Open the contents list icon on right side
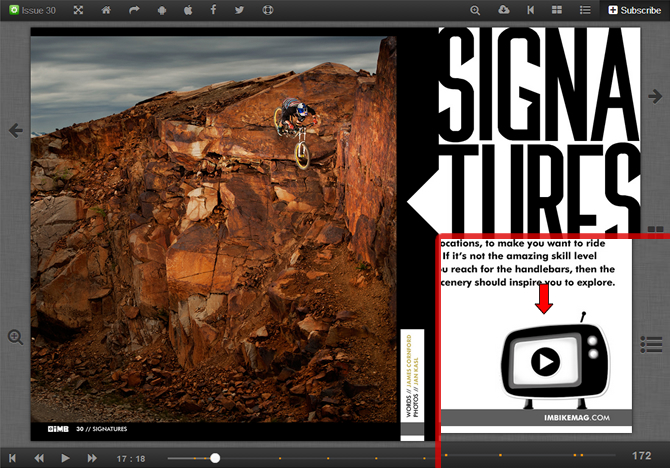The height and width of the screenshot is (468, 670). point(651,344)
